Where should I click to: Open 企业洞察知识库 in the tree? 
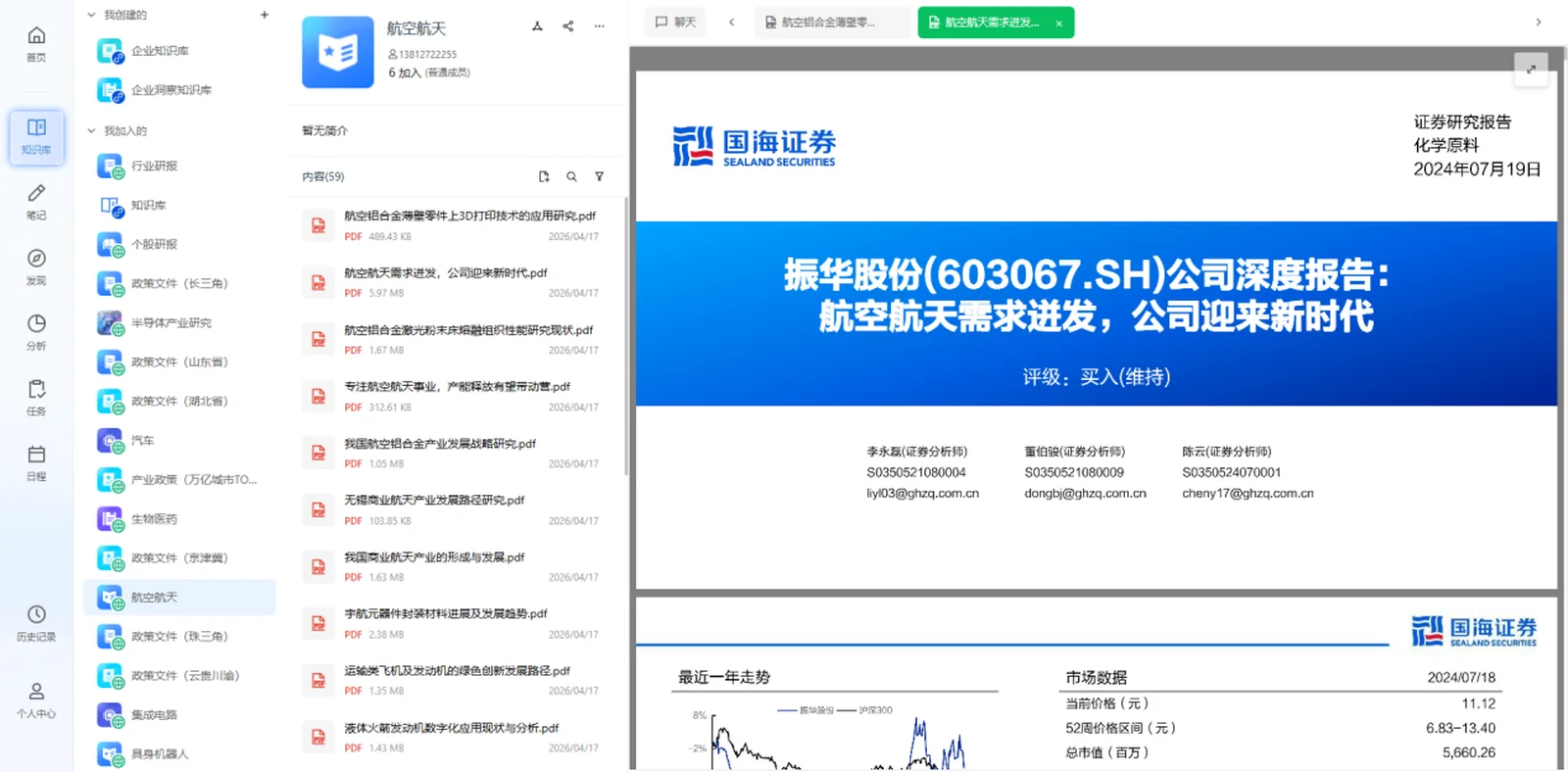pos(179,90)
